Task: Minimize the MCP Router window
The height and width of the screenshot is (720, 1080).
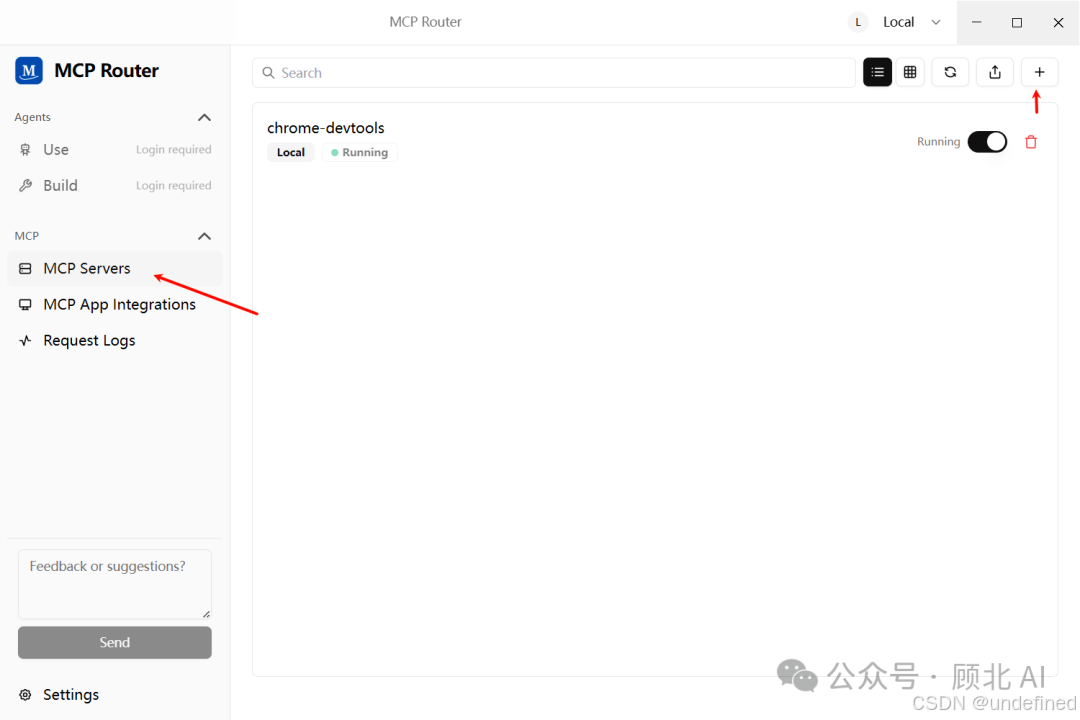Action: pos(977,22)
